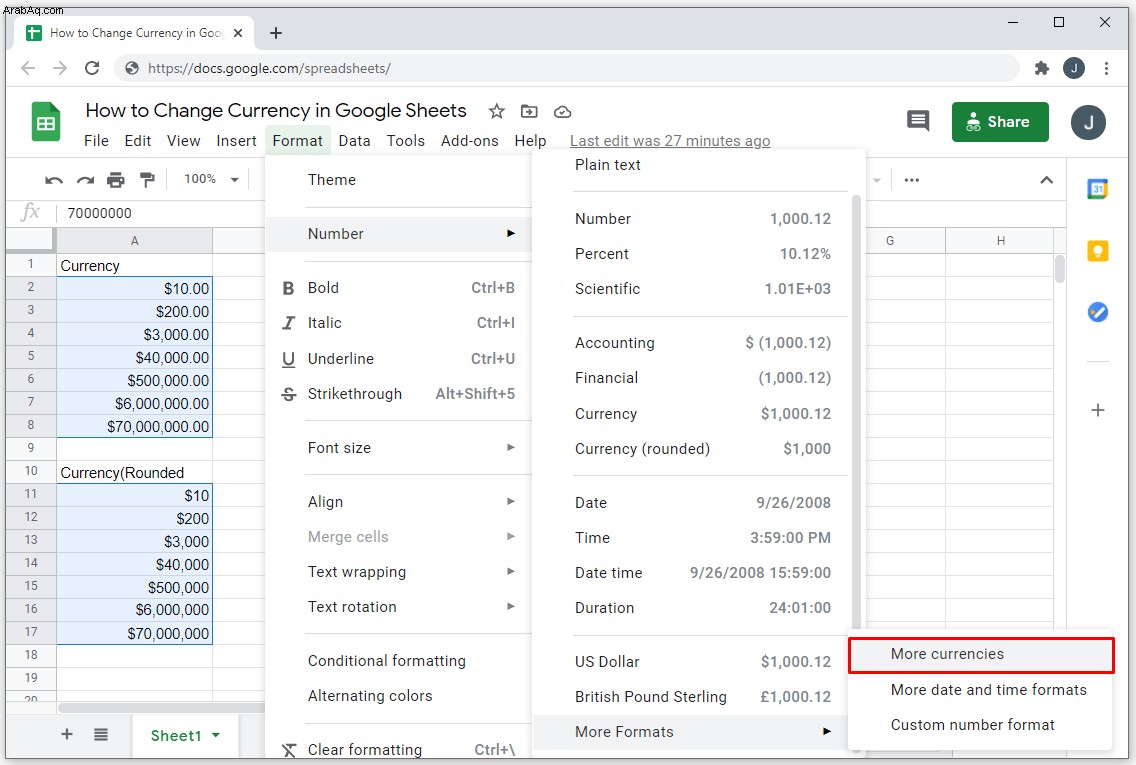Viewport: 1136px width, 765px height.
Task: Open the View menu
Action: point(183,141)
